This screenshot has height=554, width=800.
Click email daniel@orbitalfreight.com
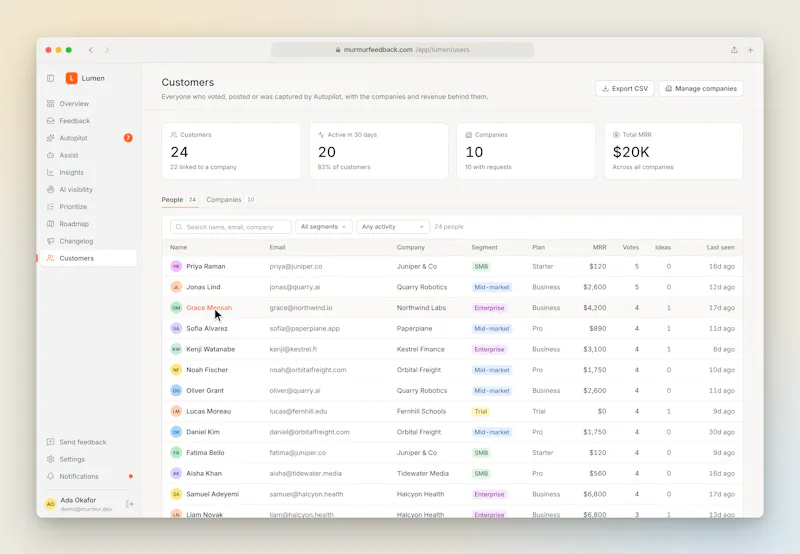[x=310, y=432]
